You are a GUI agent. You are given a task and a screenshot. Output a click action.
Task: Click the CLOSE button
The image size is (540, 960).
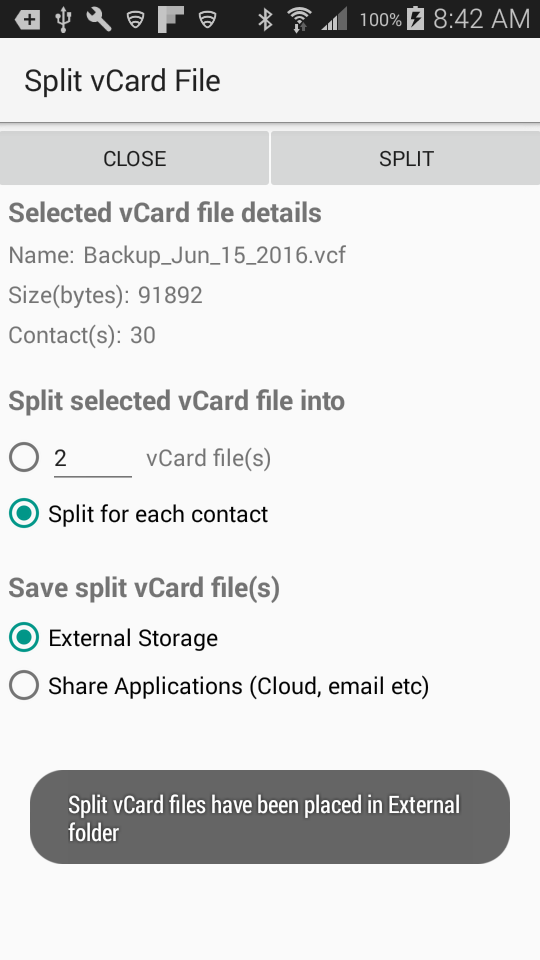(x=134, y=158)
